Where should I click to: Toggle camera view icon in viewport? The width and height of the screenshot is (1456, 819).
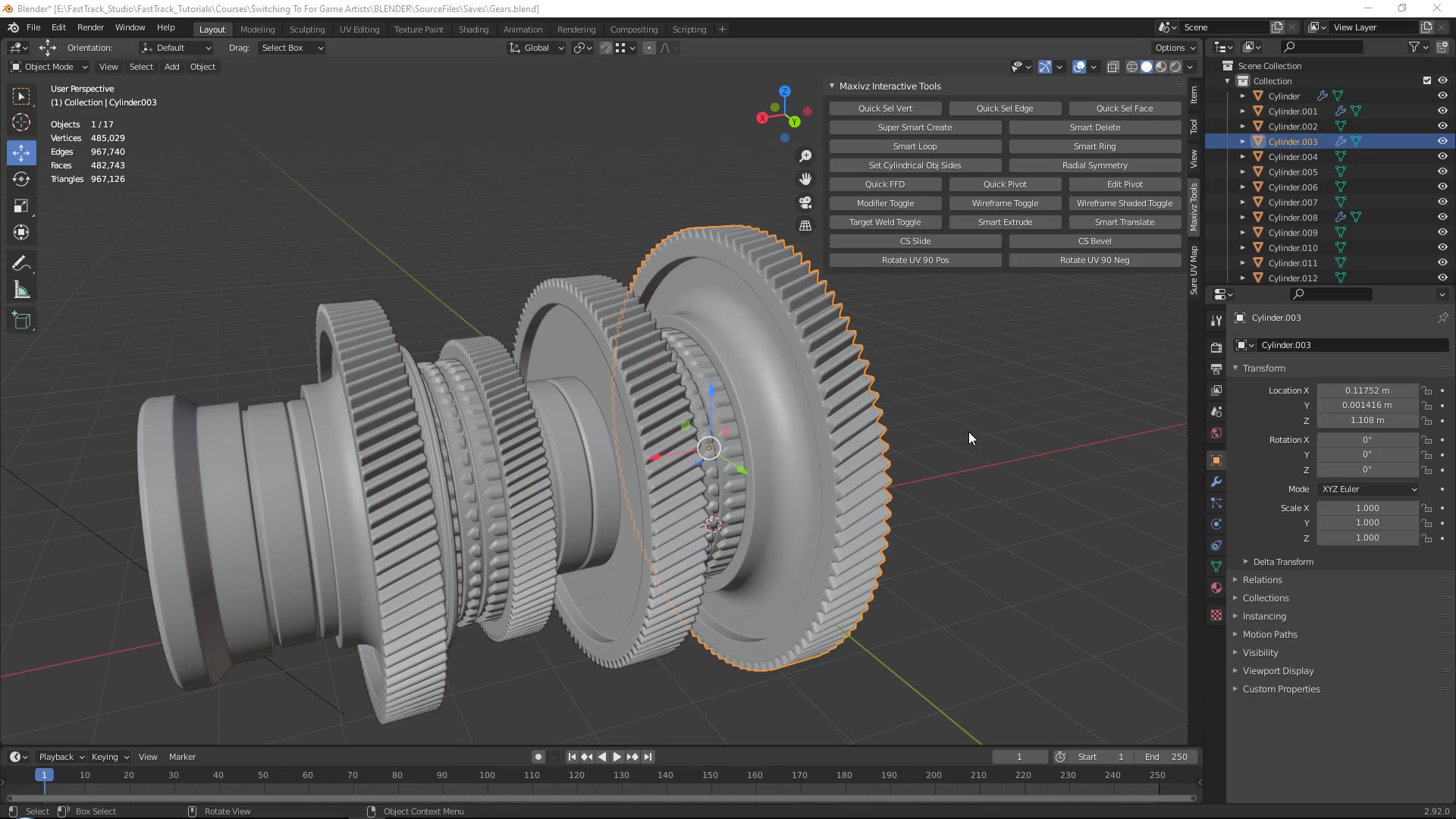pyautogui.click(x=805, y=202)
